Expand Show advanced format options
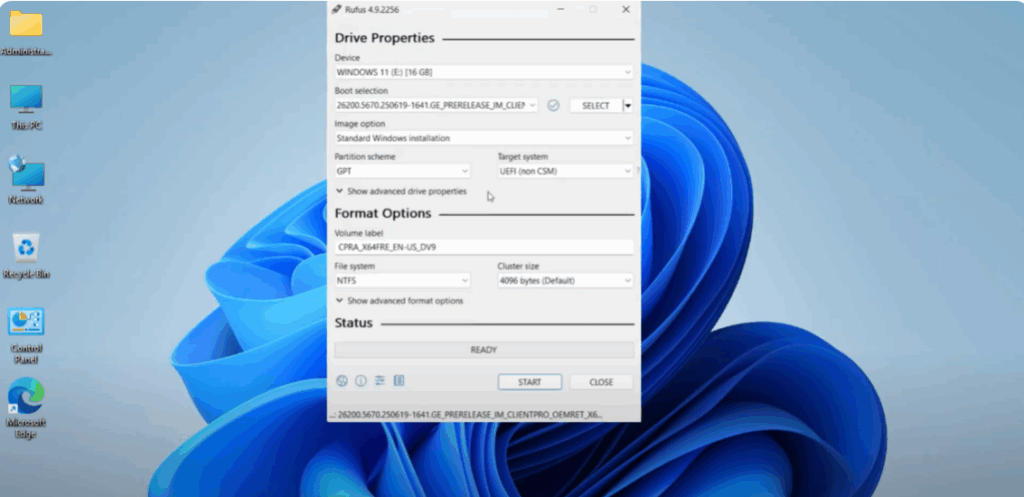1024x497 pixels. (x=400, y=301)
